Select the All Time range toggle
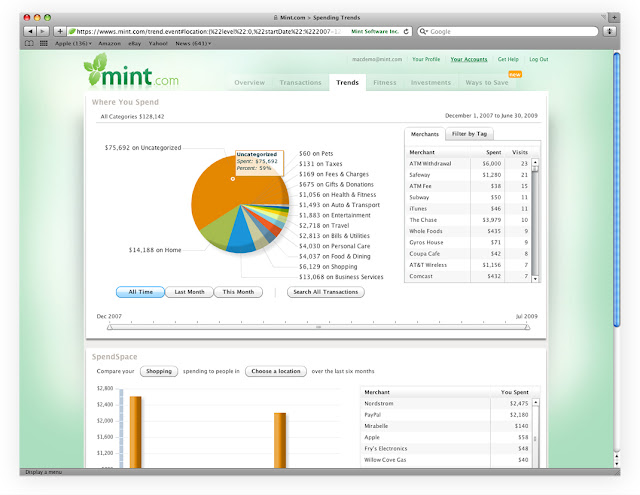This screenshot has height=495, width=640. [140, 292]
